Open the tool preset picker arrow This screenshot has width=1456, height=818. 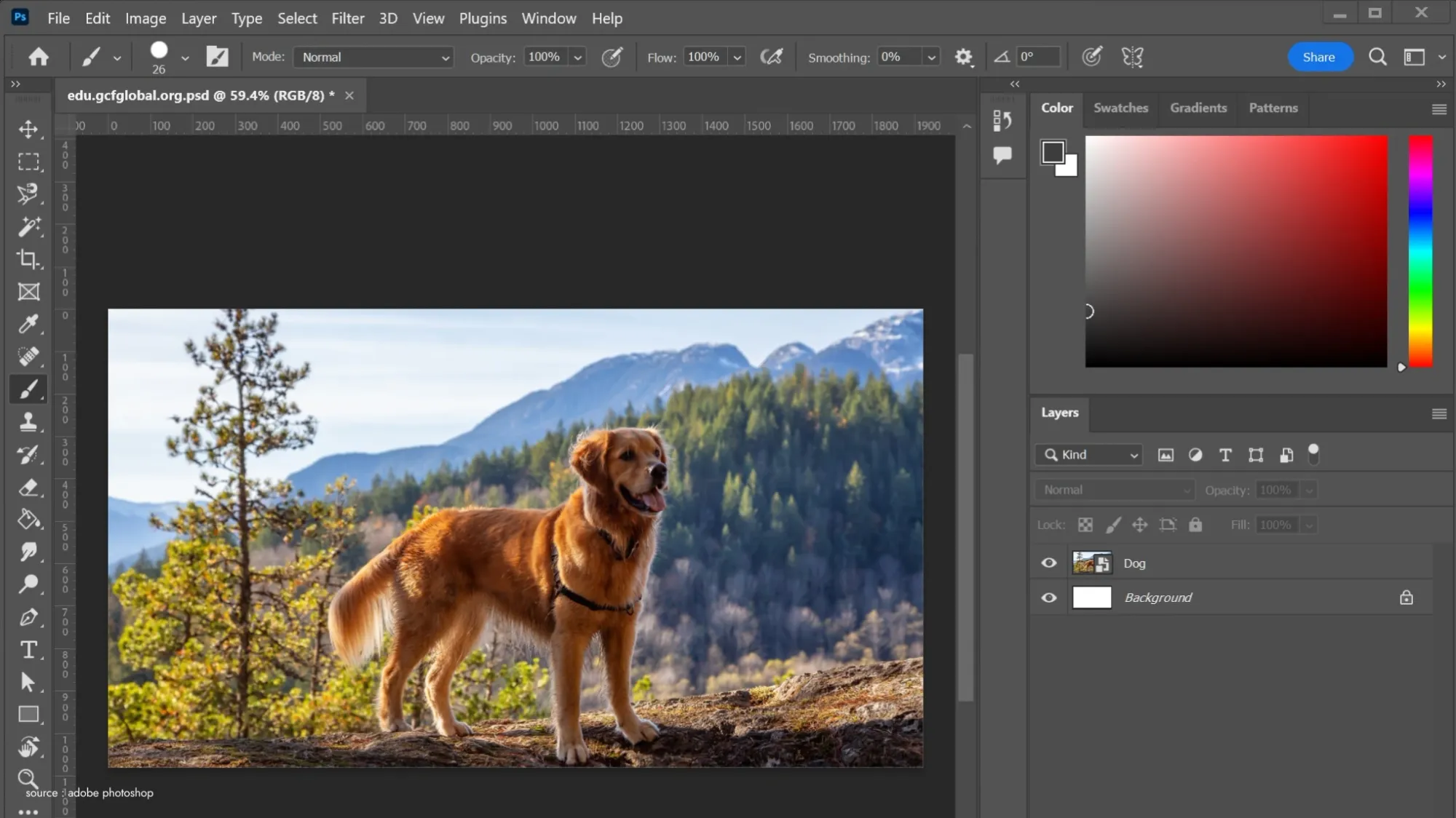(116, 57)
